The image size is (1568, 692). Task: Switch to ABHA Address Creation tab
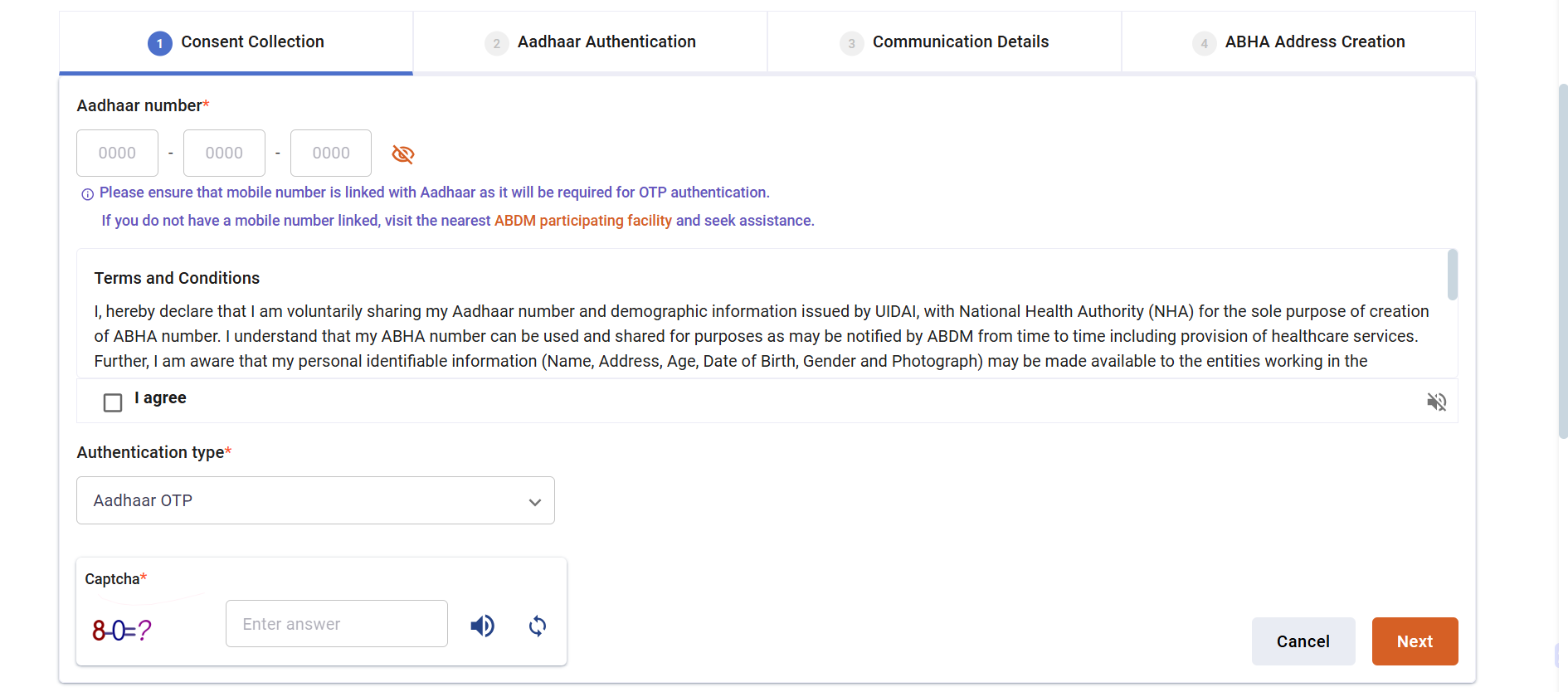1314,42
